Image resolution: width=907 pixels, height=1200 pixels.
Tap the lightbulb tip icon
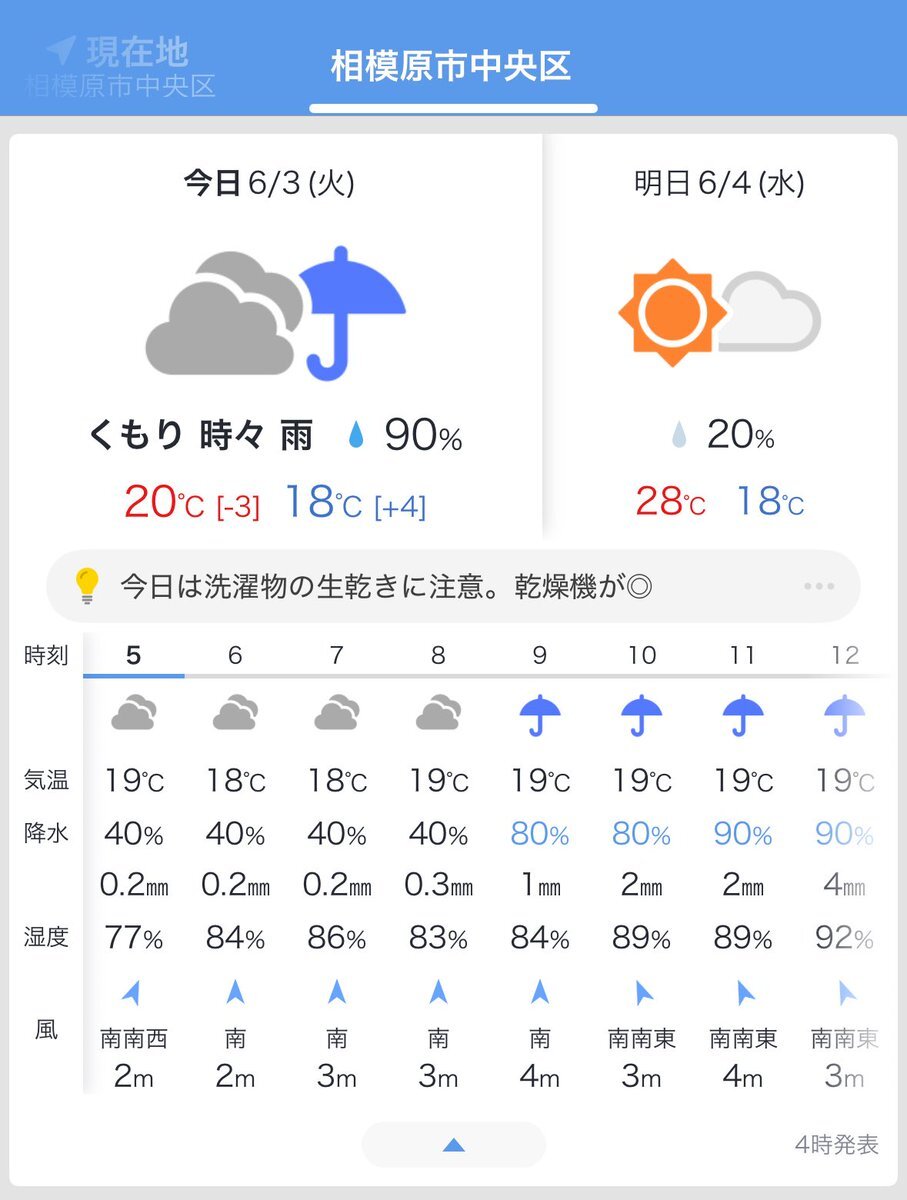[x=88, y=585]
